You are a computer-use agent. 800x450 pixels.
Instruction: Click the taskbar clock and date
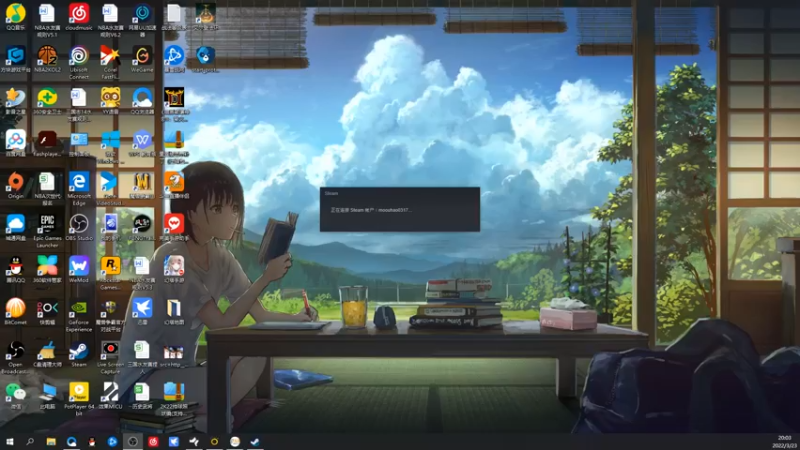tap(784, 442)
